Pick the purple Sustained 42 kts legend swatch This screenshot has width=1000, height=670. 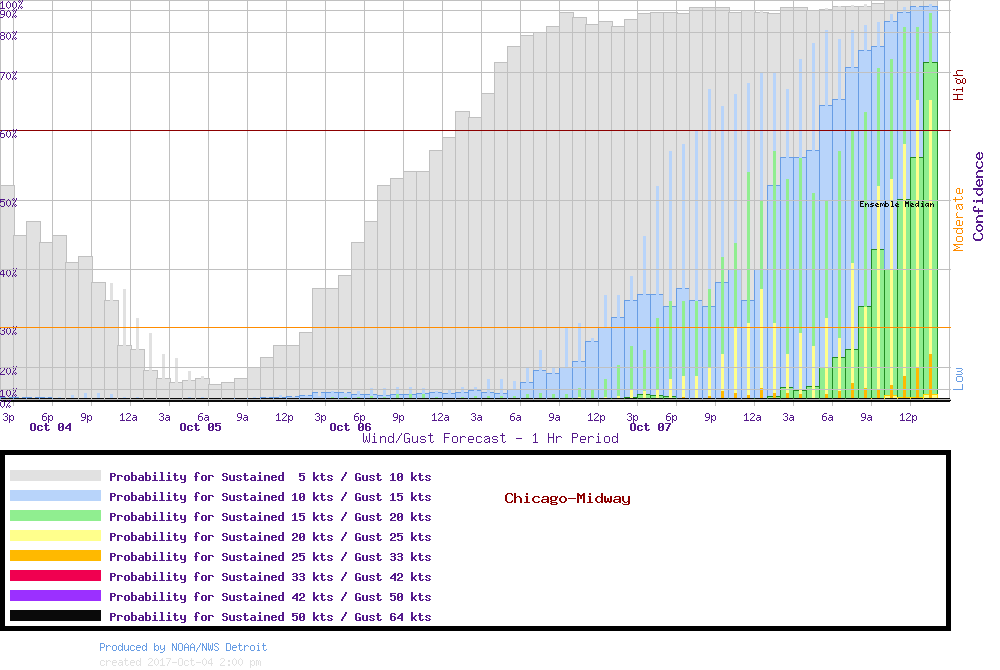point(55,597)
